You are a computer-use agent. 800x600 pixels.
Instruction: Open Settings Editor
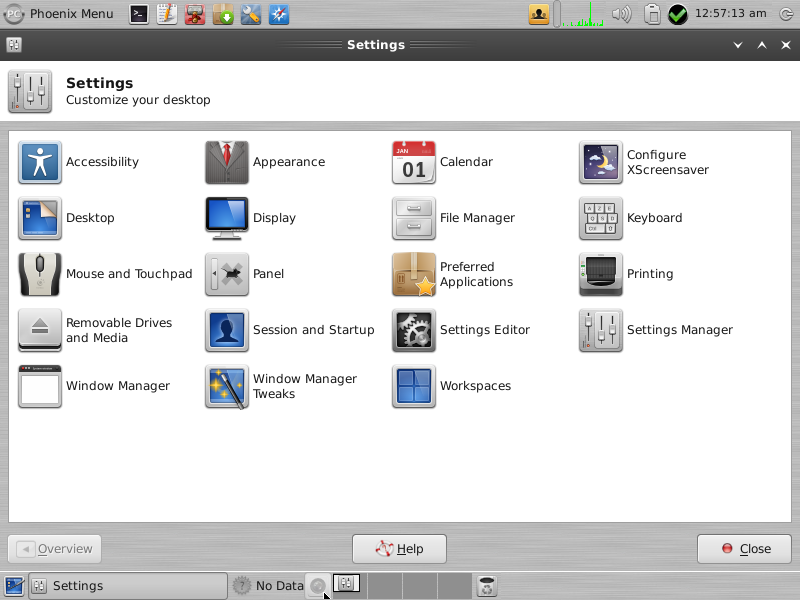[461, 331]
